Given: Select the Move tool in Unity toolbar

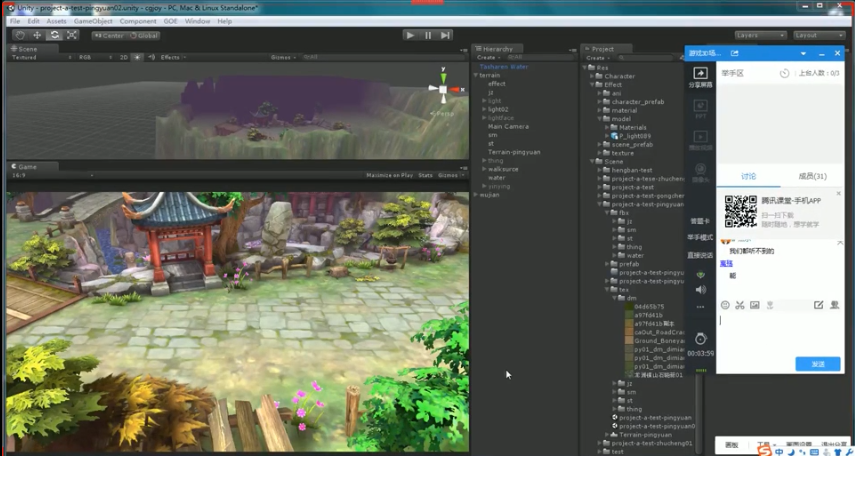Looking at the screenshot, I should point(37,35).
